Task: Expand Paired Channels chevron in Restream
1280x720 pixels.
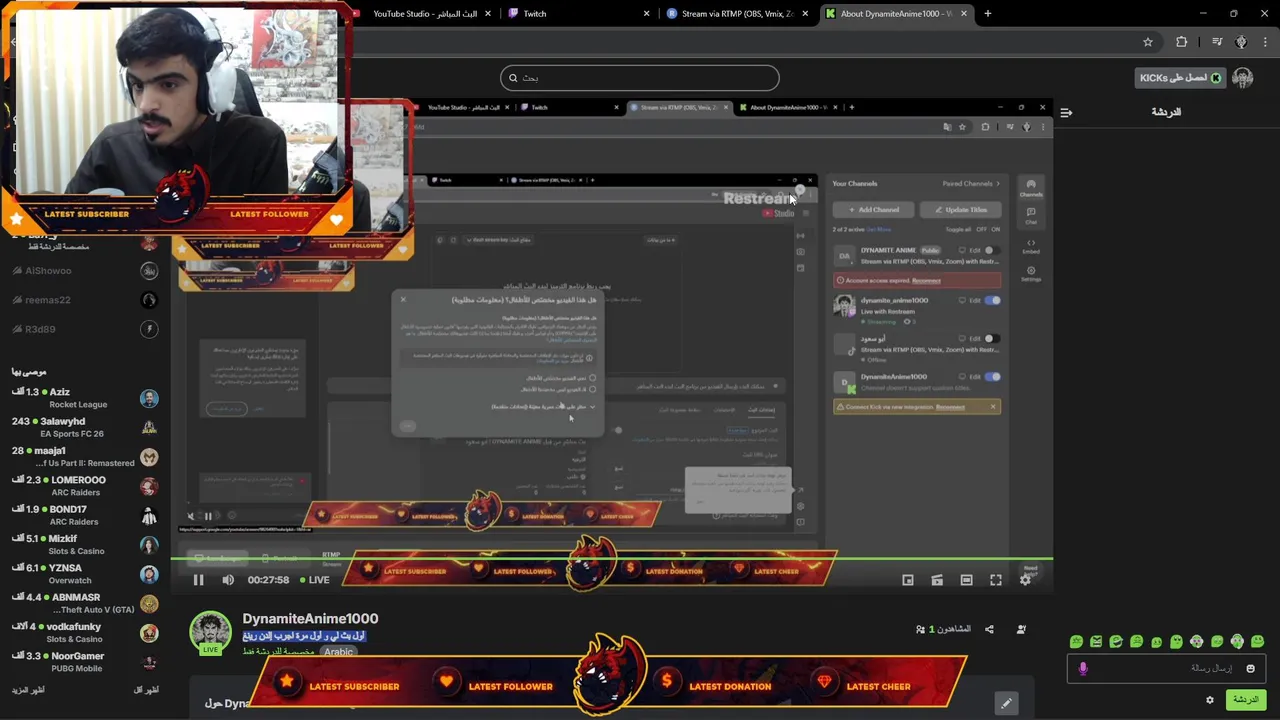Action: pos(998,184)
